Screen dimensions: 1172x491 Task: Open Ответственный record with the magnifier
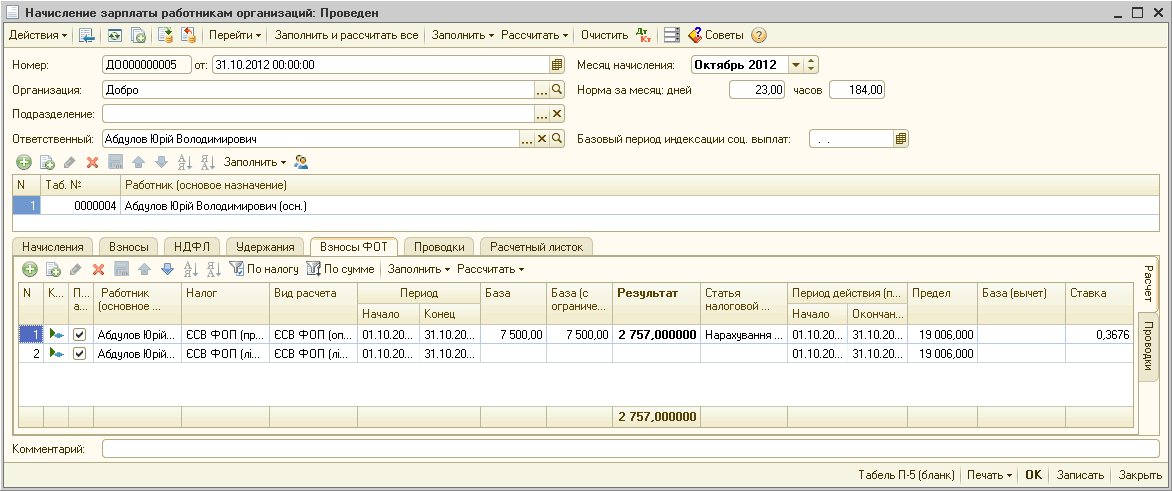pos(557,139)
